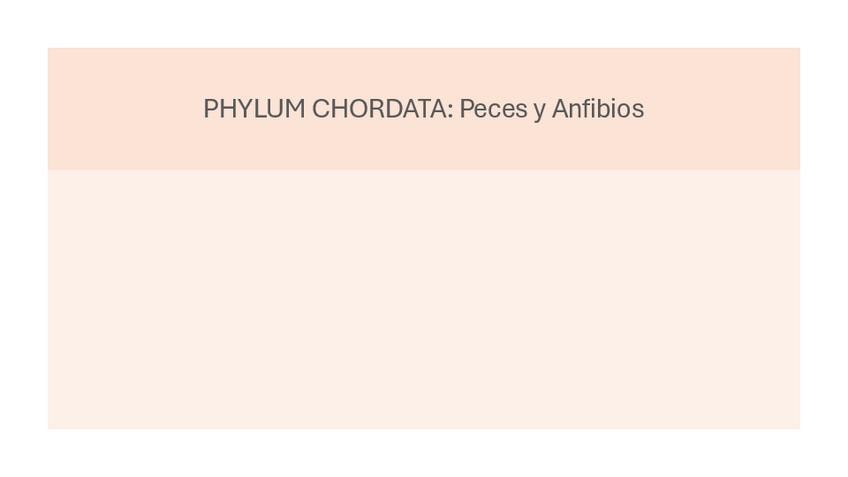Click the white margin below the content area
The width and height of the screenshot is (848, 477).
(423, 454)
